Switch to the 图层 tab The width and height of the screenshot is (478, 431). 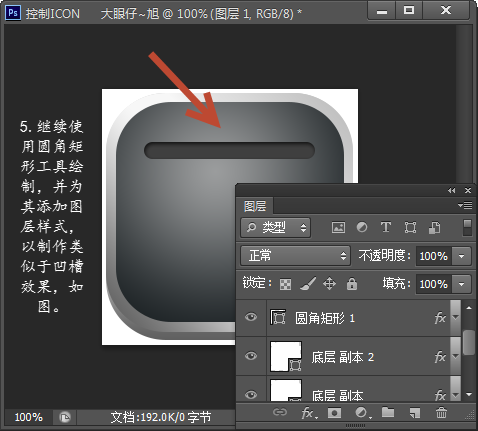coord(255,206)
